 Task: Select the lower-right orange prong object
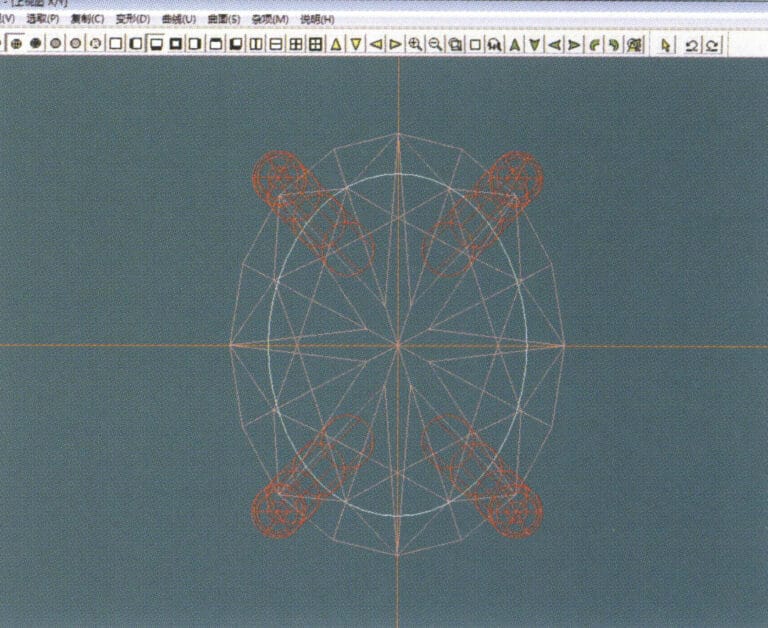[482, 476]
